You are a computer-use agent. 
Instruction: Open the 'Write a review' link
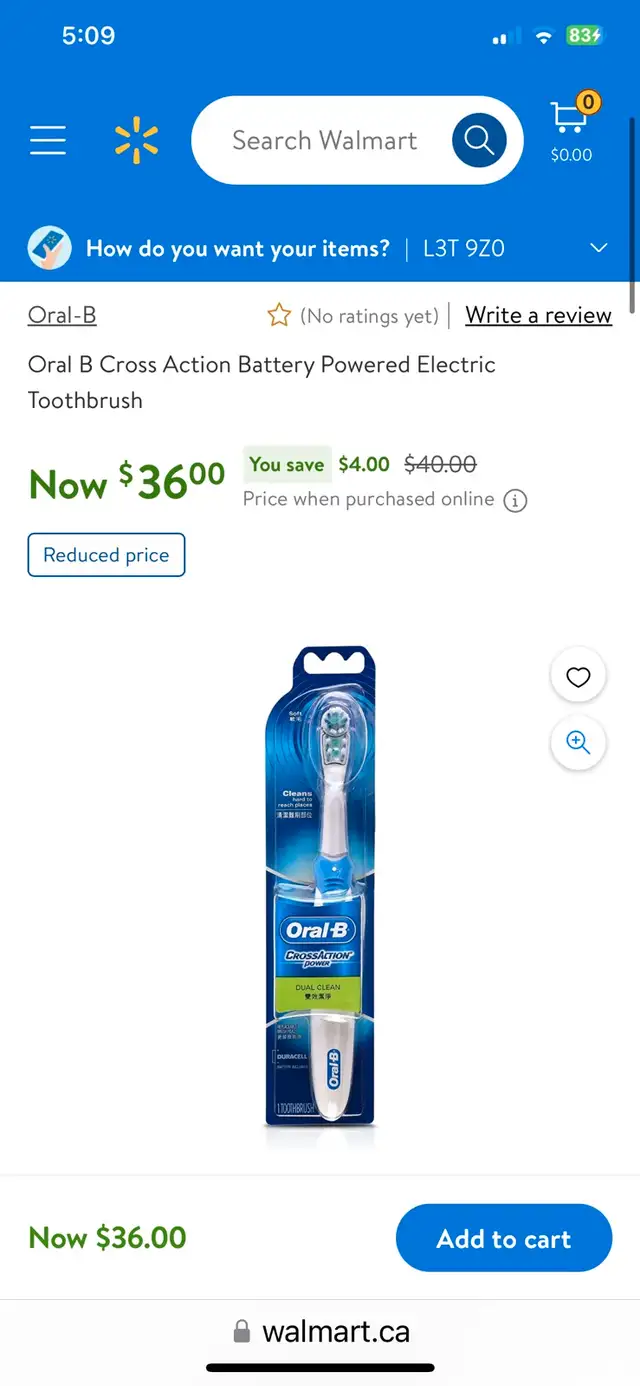[538, 315]
